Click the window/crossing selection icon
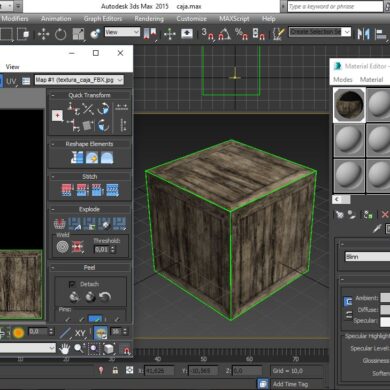This screenshot has height=390, width=390. (x=23, y=34)
